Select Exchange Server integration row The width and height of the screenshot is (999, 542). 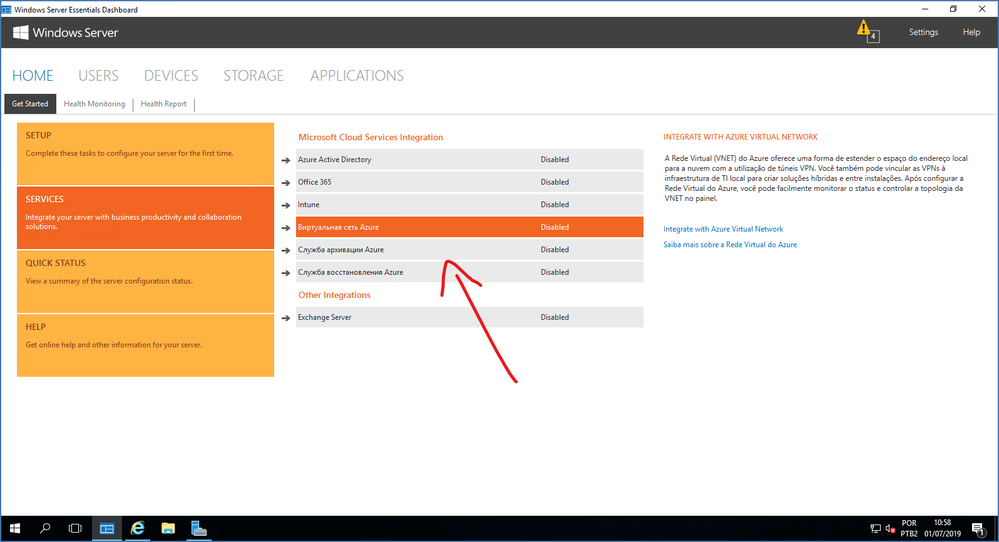(470, 317)
